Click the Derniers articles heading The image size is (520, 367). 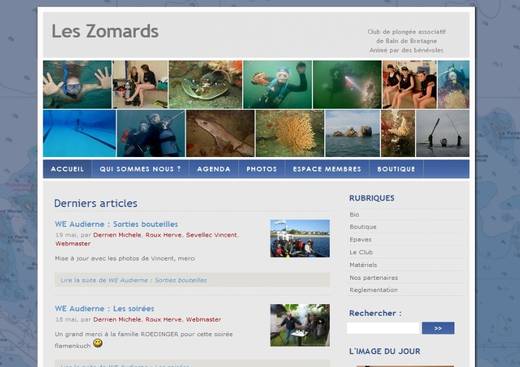point(96,203)
